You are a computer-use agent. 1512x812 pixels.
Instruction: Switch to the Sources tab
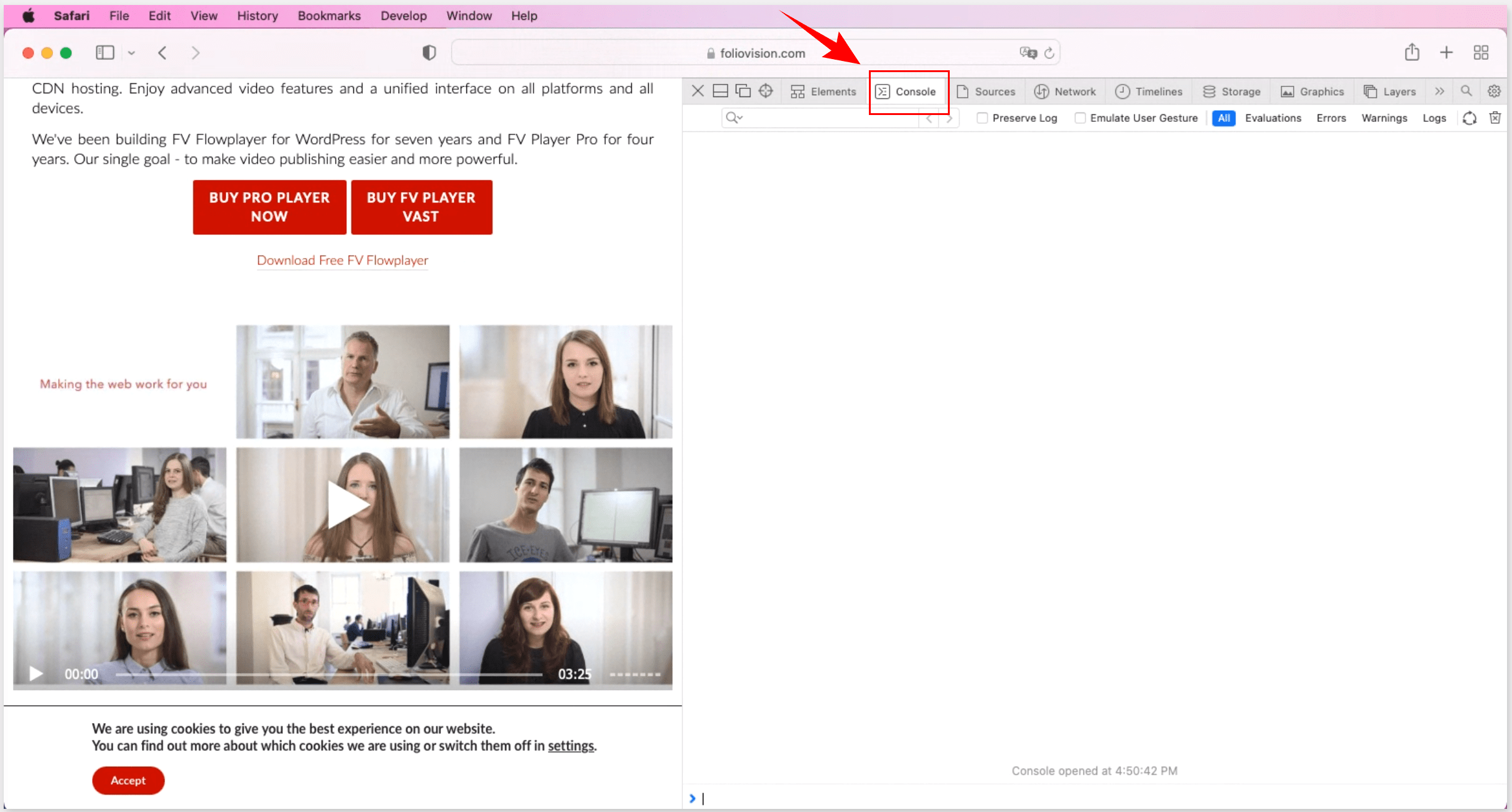click(x=986, y=91)
